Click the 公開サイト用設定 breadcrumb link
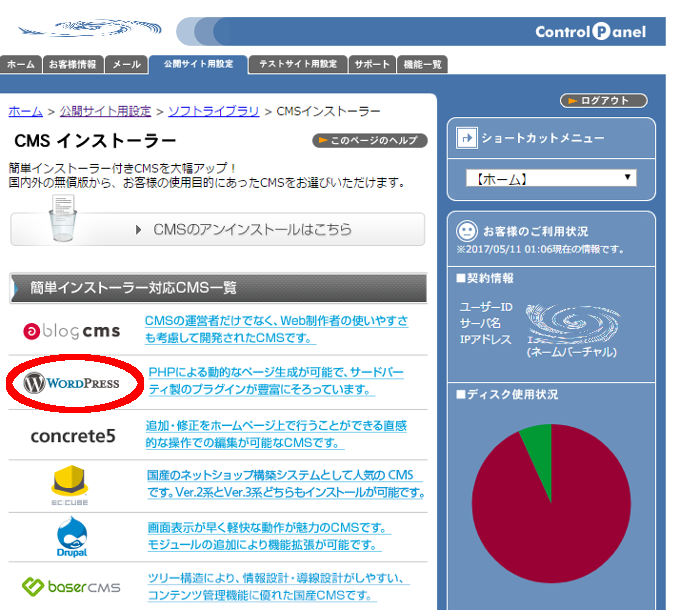 105,111
